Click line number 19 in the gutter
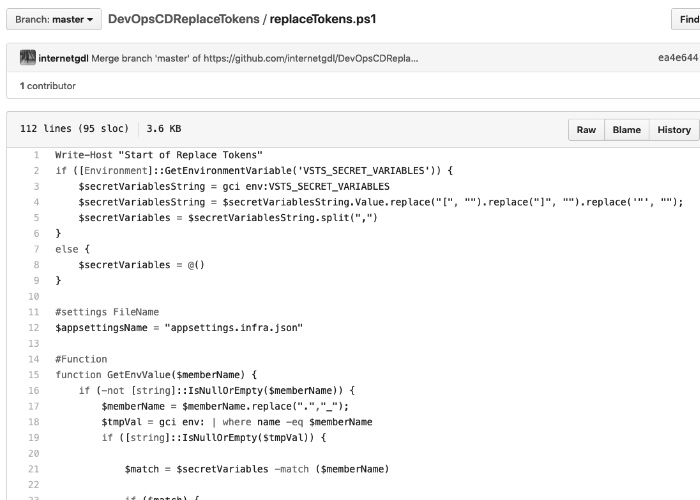 point(33,437)
